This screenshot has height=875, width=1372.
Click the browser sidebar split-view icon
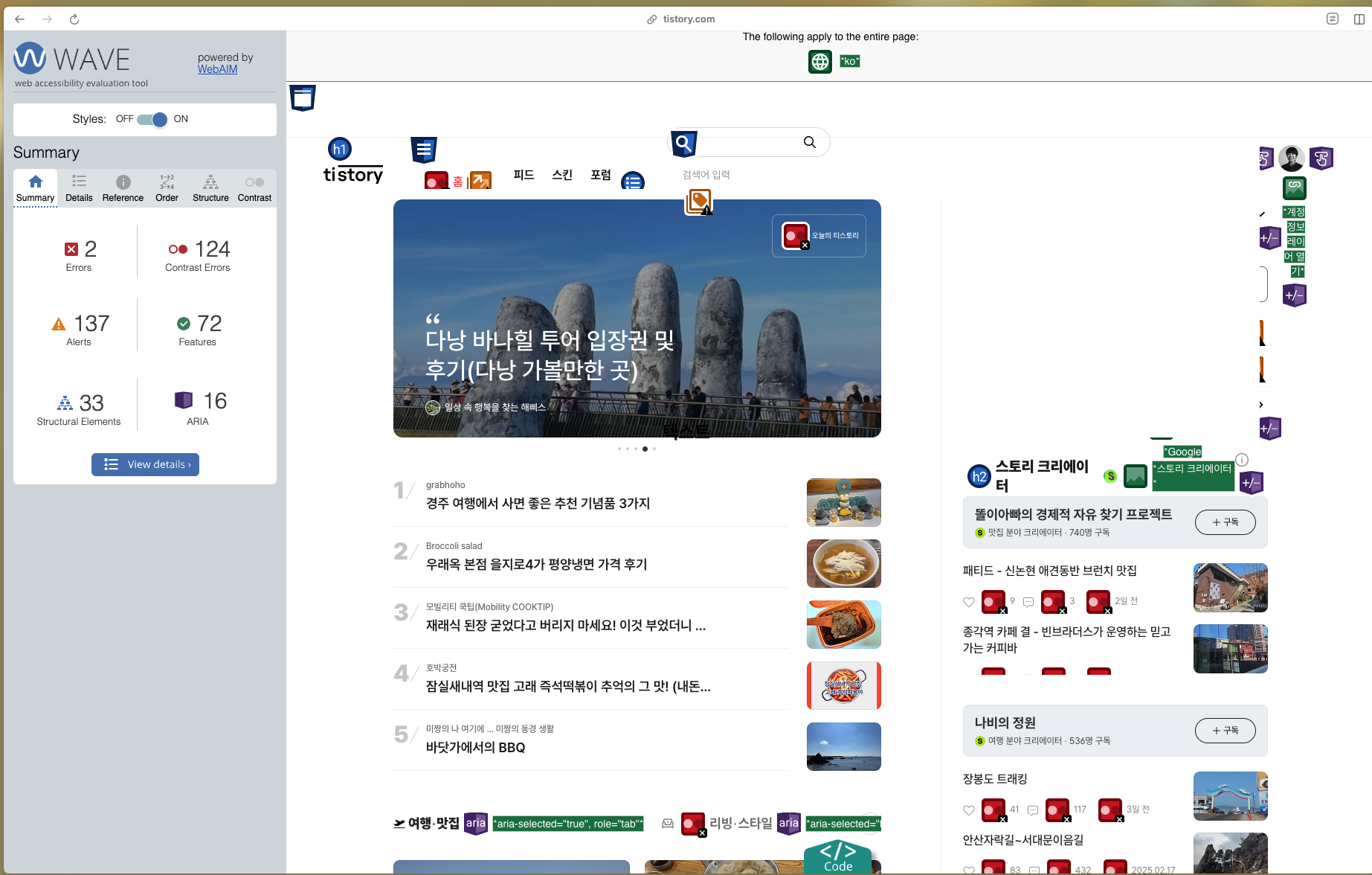pyautogui.click(x=1359, y=19)
